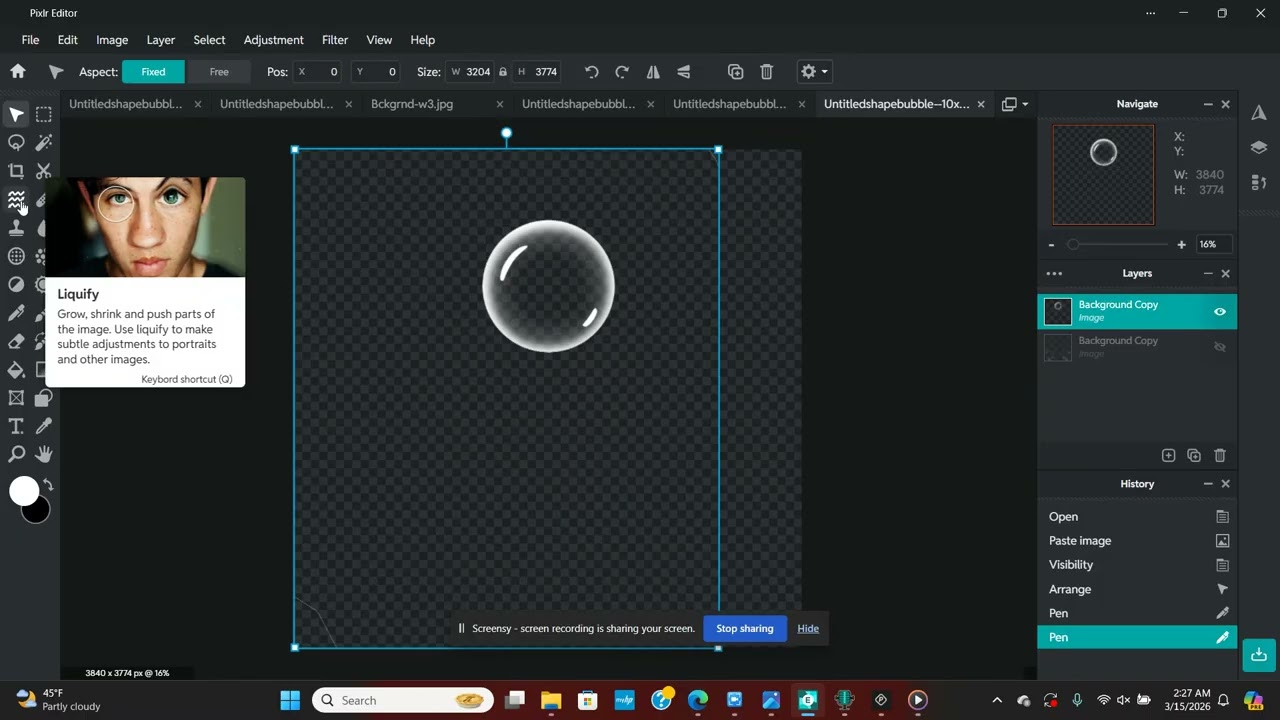Select the Liquify tool
Viewport: 1280px width, 720px height.
tap(16, 200)
